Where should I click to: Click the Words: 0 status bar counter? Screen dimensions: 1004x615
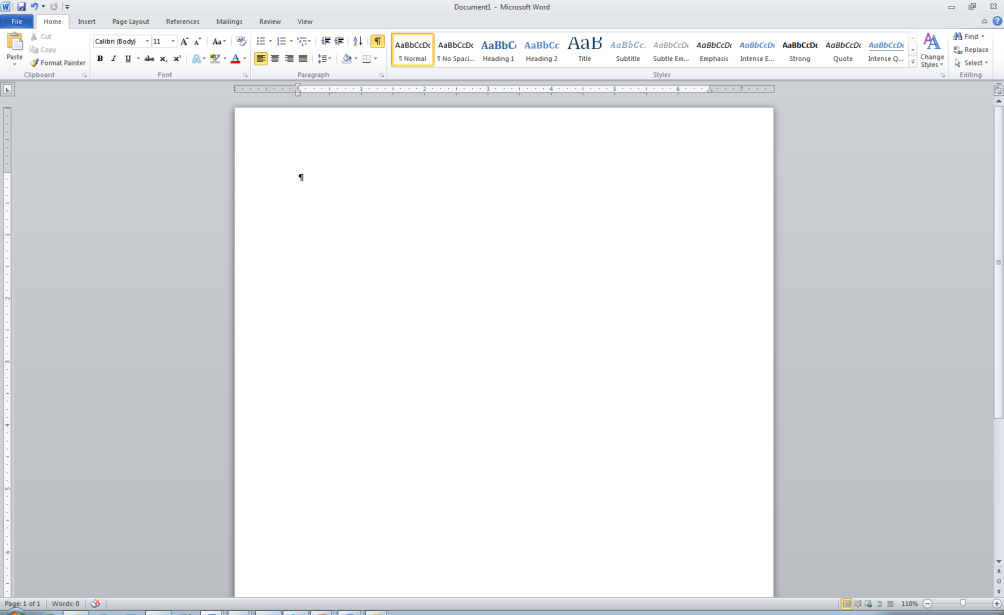coord(66,604)
